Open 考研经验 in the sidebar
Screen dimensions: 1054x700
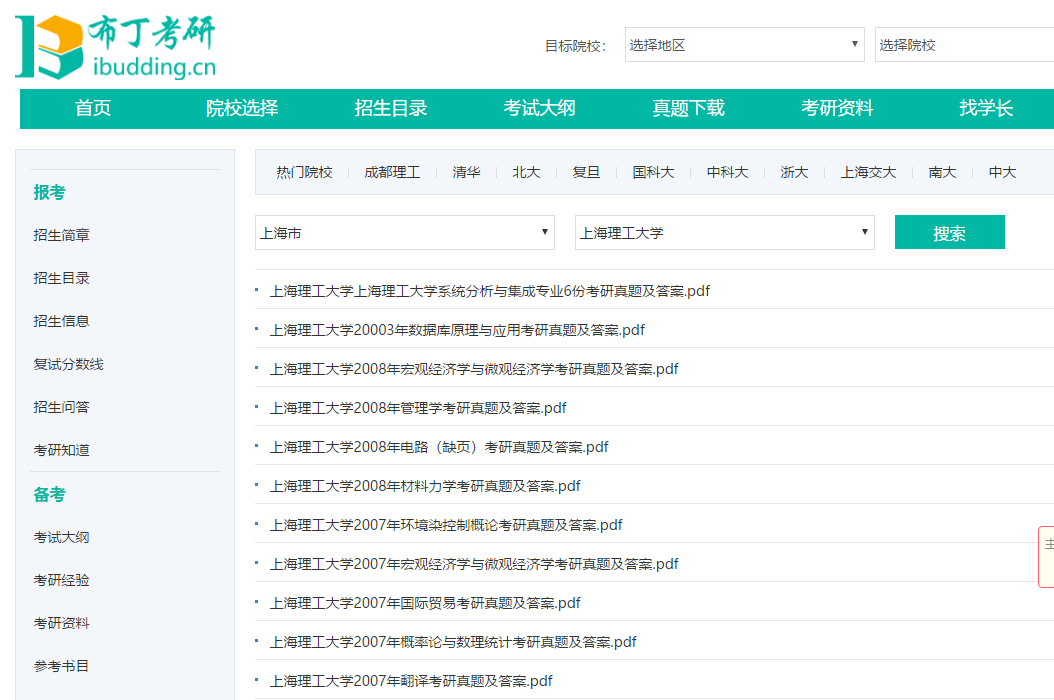pos(62,580)
